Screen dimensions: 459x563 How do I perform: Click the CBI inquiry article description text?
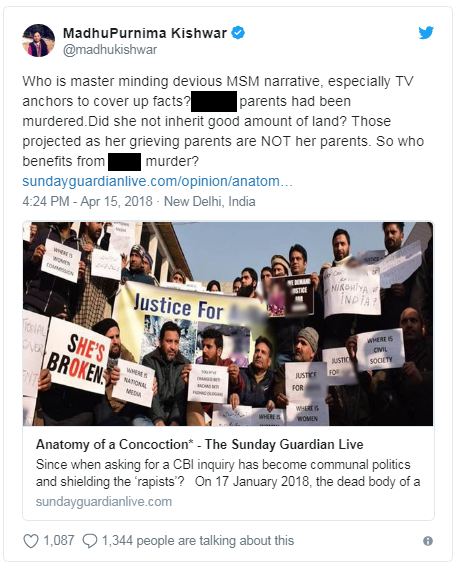pos(228,473)
